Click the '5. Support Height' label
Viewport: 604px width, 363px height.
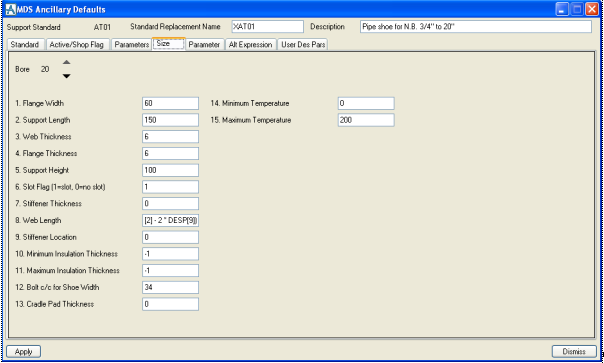click(x=42, y=170)
